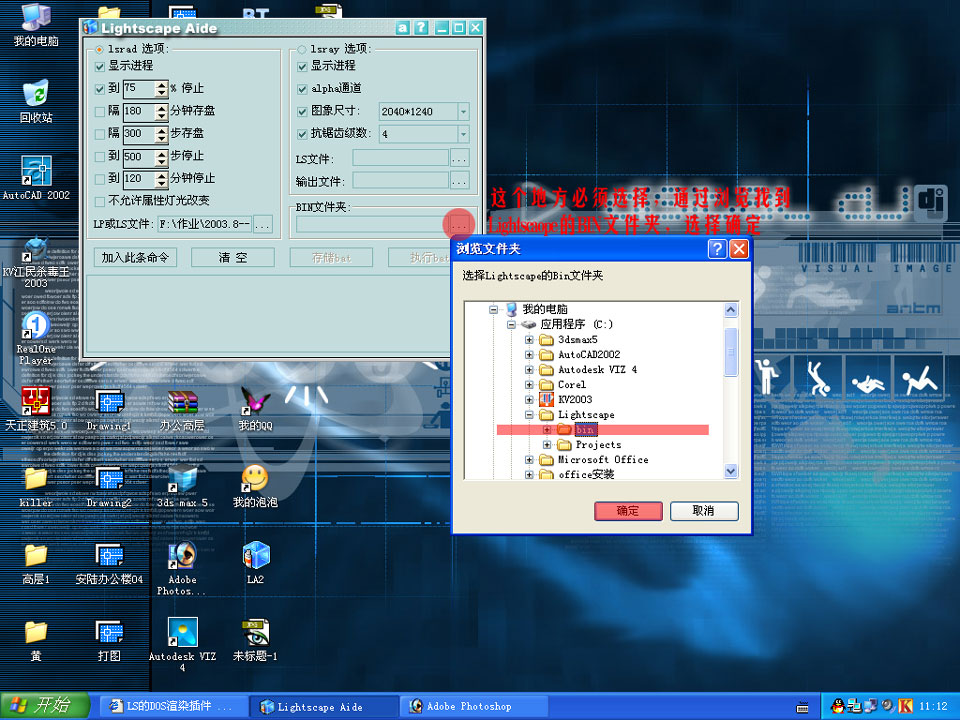The width and height of the screenshot is (960, 720).
Task: Collapse the Lightscape folder node
Action: tap(530, 414)
